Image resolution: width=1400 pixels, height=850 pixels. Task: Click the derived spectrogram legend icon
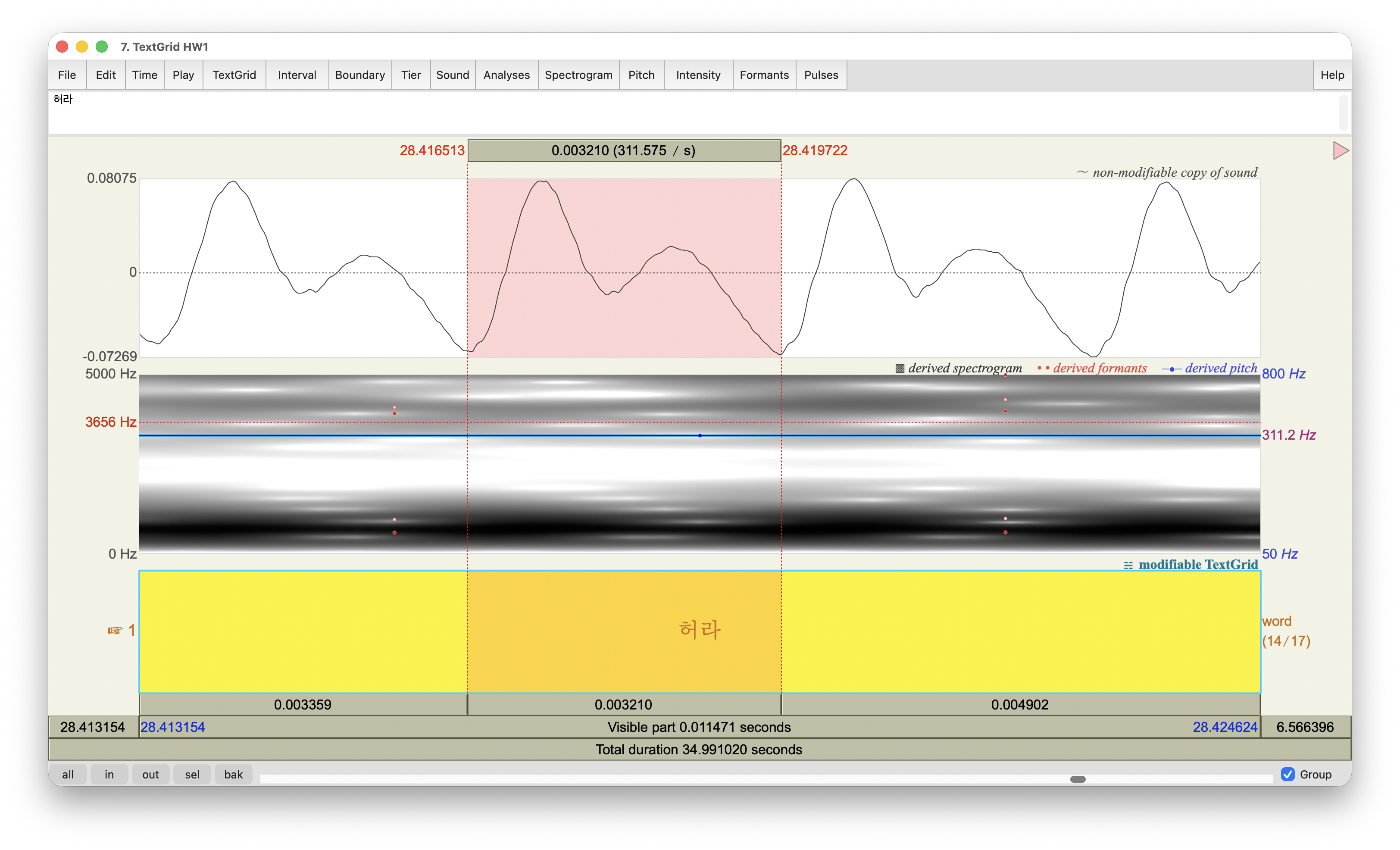click(900, 368)
